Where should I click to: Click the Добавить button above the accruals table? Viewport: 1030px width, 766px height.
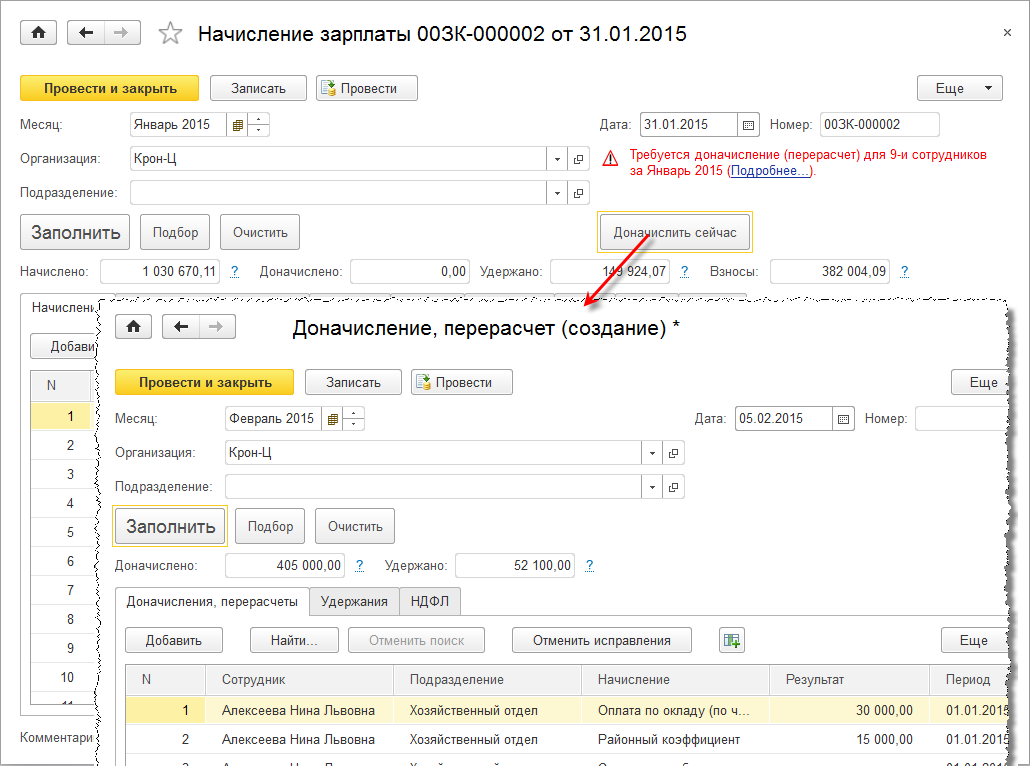coord(173,640)
